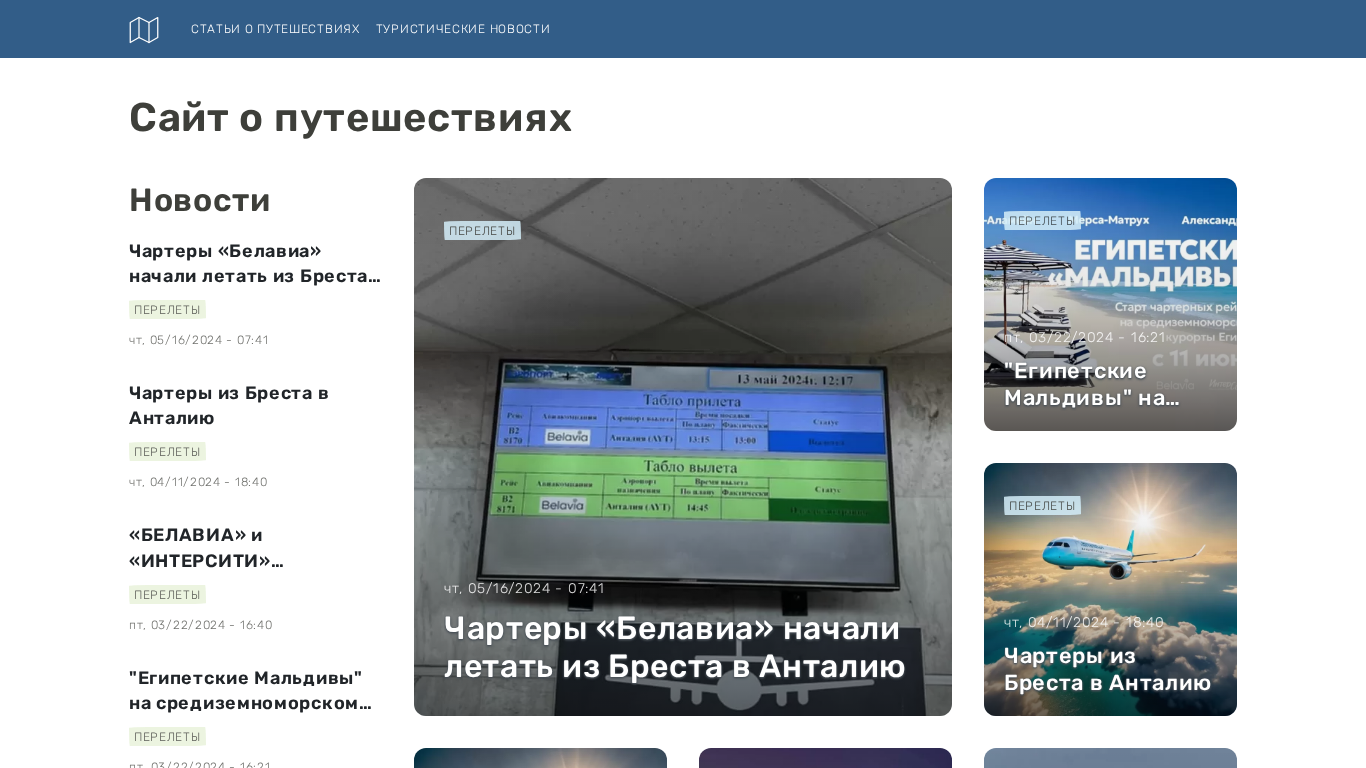Click the date «пт, 03/22/2024 - 16:21» on the Egypt card
The height and width of the screenshot is (768, 1366).
(x=1084, y=337)
